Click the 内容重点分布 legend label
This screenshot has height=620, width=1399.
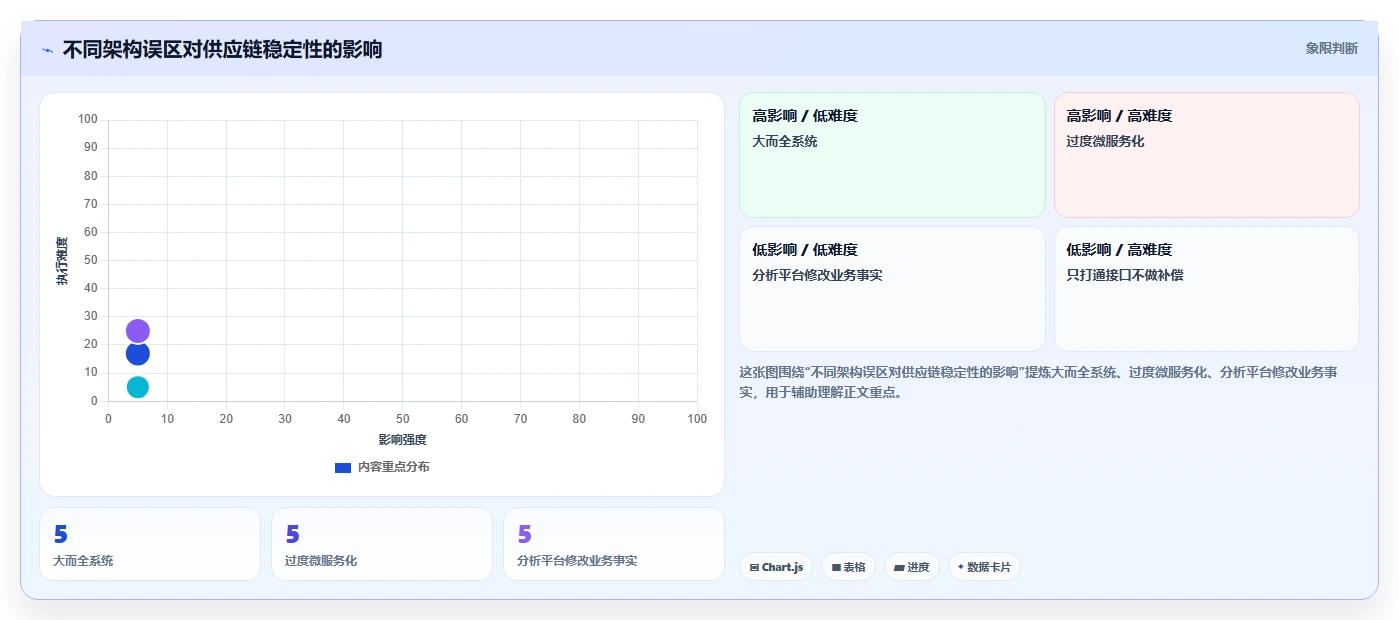pos(394,467)
